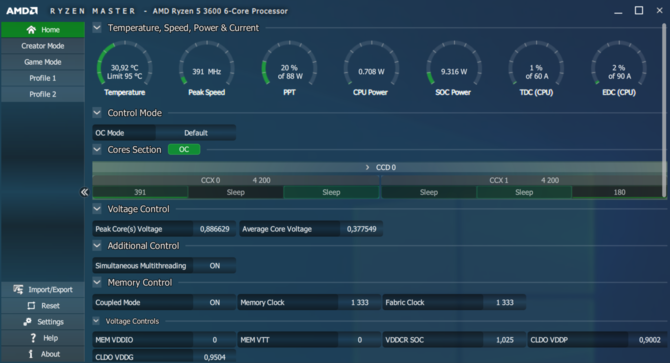Collapse the Control Mode section

coord(97,113)
